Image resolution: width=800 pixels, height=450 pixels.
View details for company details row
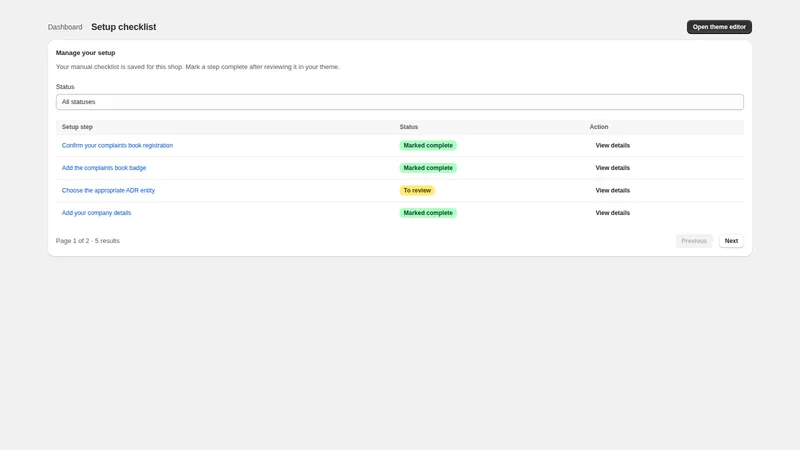[x=612, y=213]
